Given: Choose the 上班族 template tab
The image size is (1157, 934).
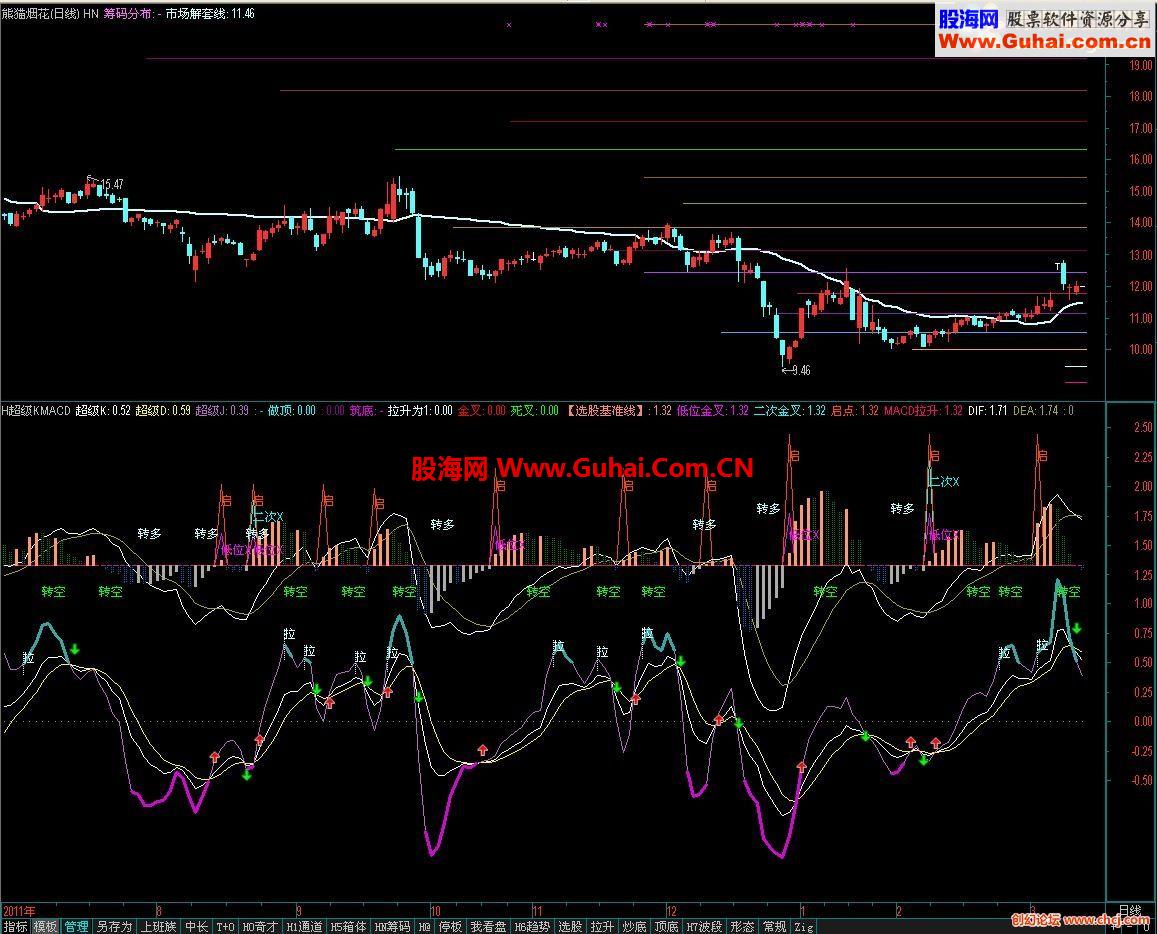Looking at the screenshot, I should 159,927.
